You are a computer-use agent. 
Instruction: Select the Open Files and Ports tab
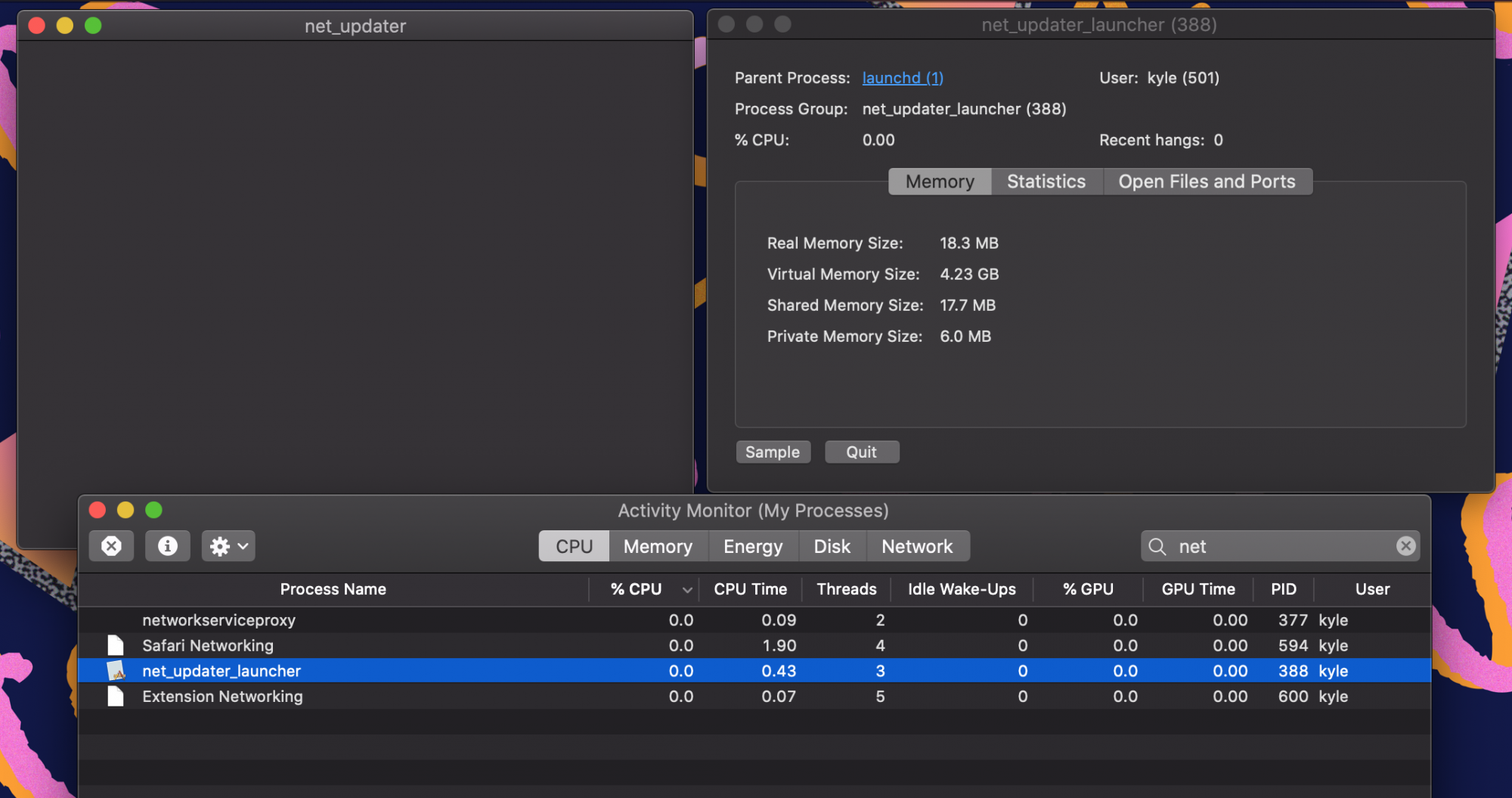(x=1207, y=182)
